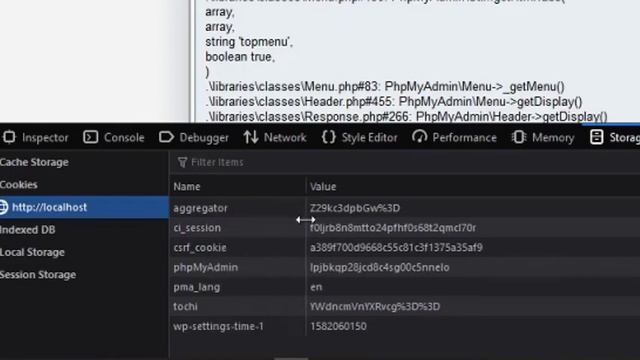Click the pma_lang value en
The width and height of the screenshot is (640, 360).
pyautogui.click(x=316, y=287)
